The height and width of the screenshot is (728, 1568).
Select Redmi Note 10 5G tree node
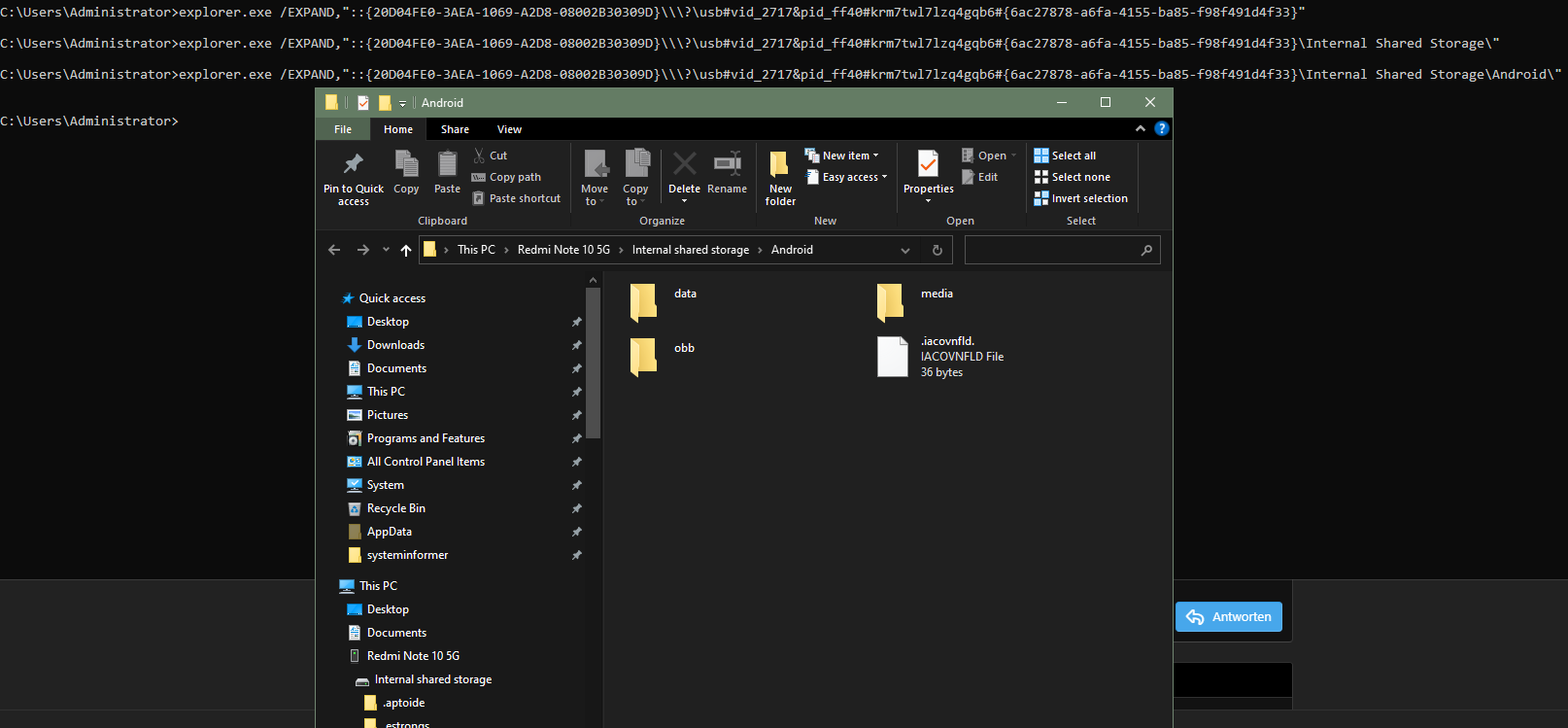pyautogui.click(x=413, y=656)
